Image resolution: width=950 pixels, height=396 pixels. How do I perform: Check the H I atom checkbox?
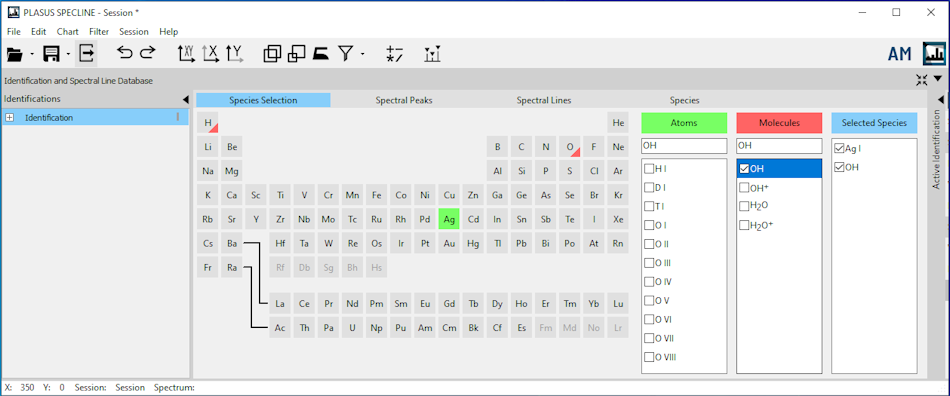(x=649, y=168)
